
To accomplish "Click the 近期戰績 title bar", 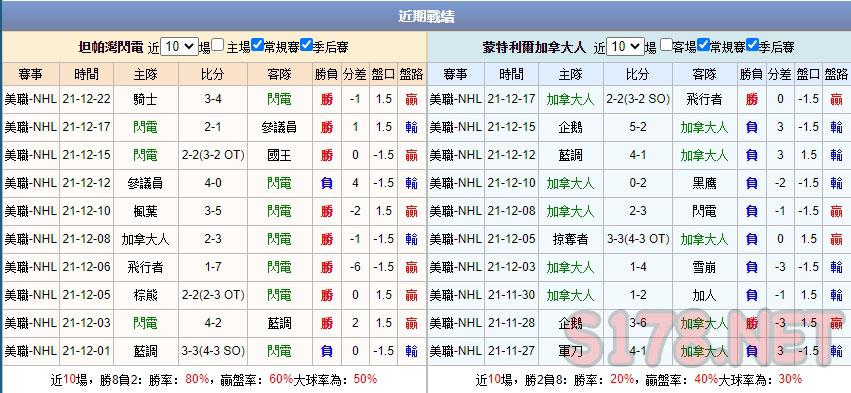I will 426,16.
